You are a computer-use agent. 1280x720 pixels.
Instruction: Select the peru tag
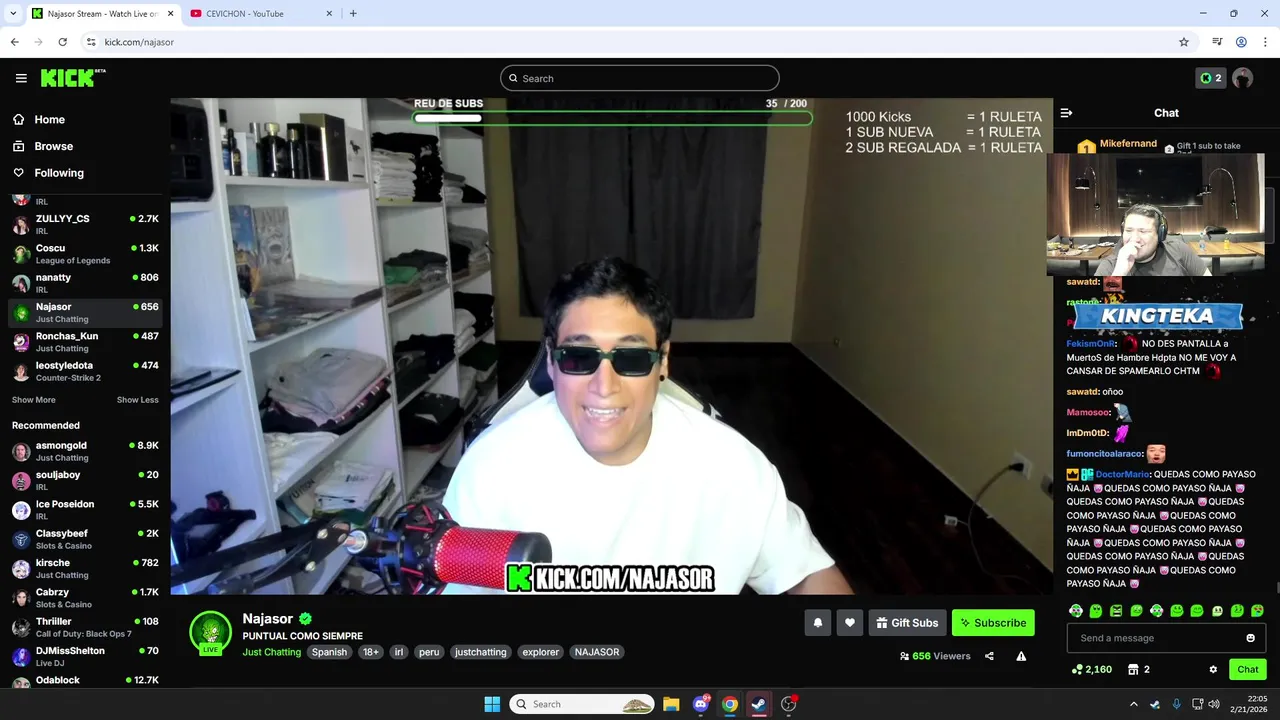(429, 652)
